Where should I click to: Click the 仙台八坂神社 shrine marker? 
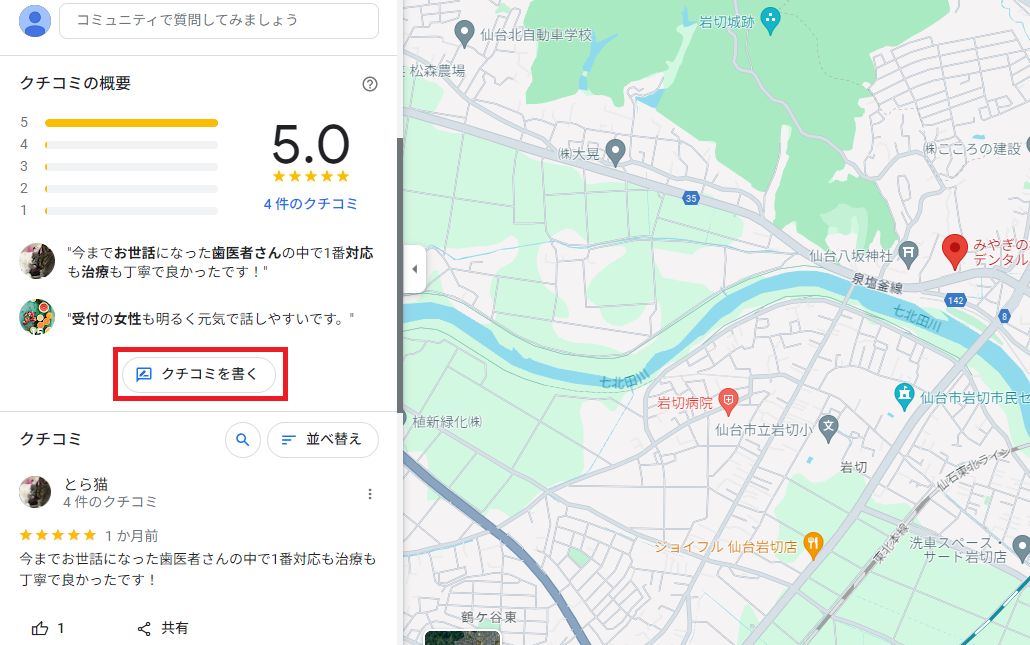[910, 252]
